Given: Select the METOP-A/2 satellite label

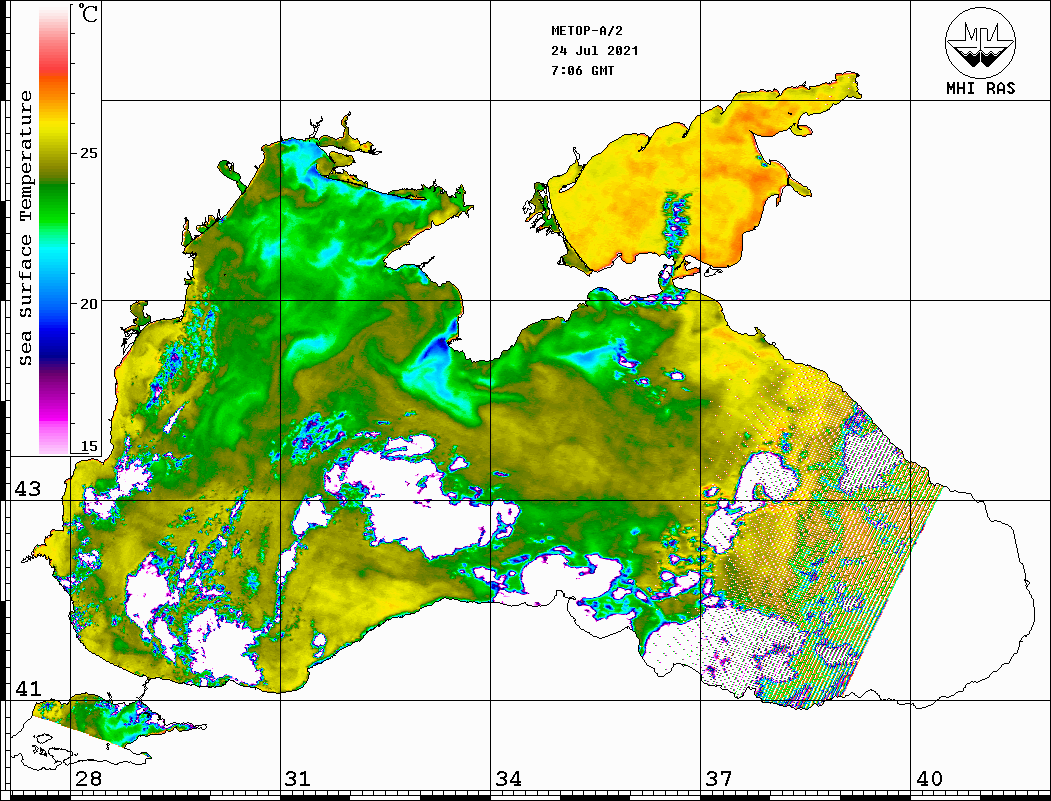Looking at the screenshot, I should coord(587,31).
